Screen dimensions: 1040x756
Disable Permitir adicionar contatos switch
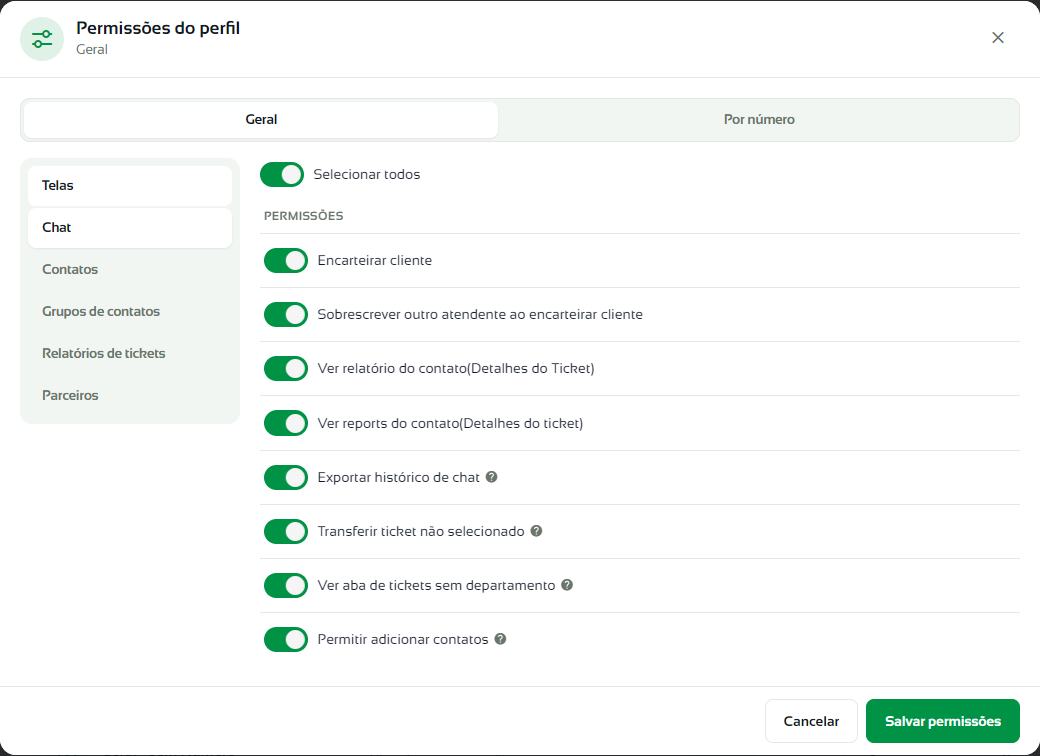(x=286, y=639)
